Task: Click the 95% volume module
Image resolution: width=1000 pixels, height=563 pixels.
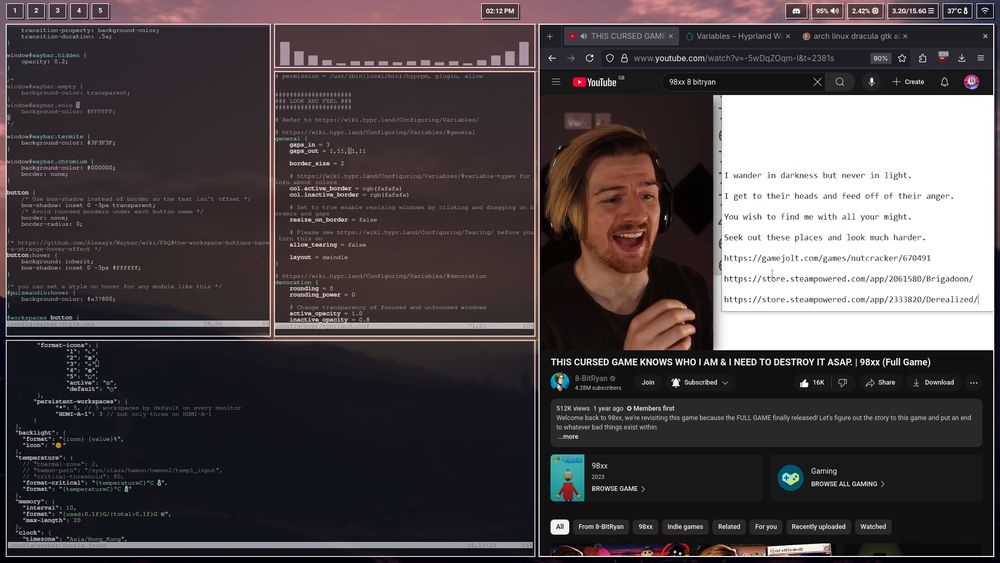Action: point(828,11)
